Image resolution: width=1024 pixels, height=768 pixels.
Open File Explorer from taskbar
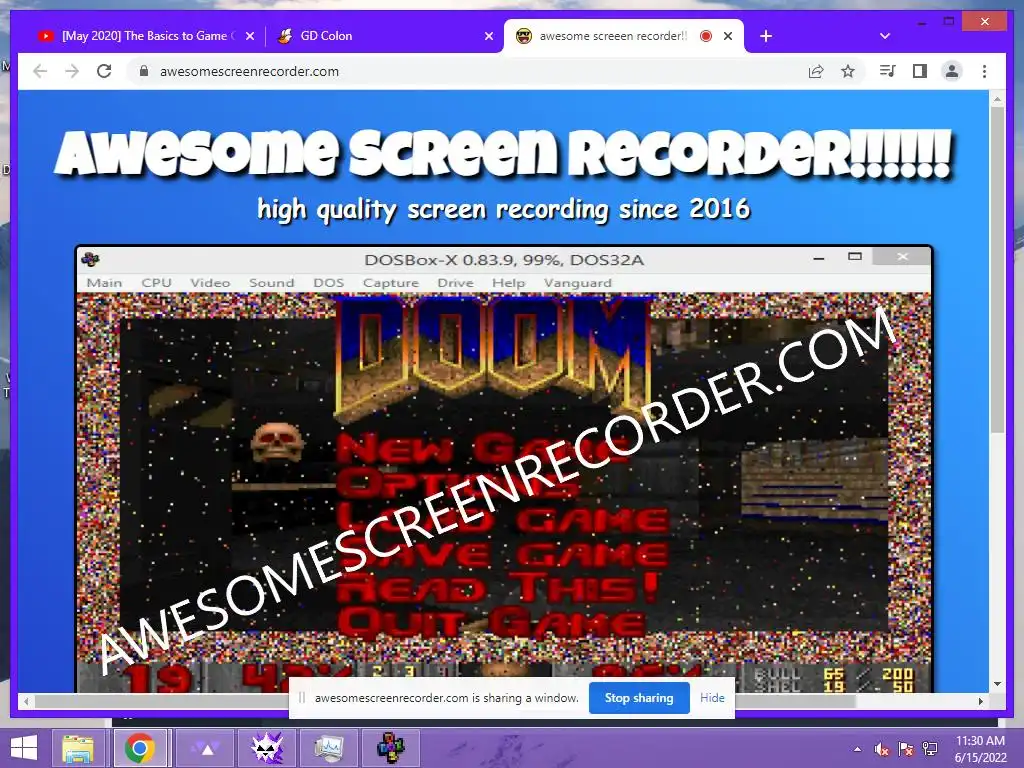tap(78, 748)
